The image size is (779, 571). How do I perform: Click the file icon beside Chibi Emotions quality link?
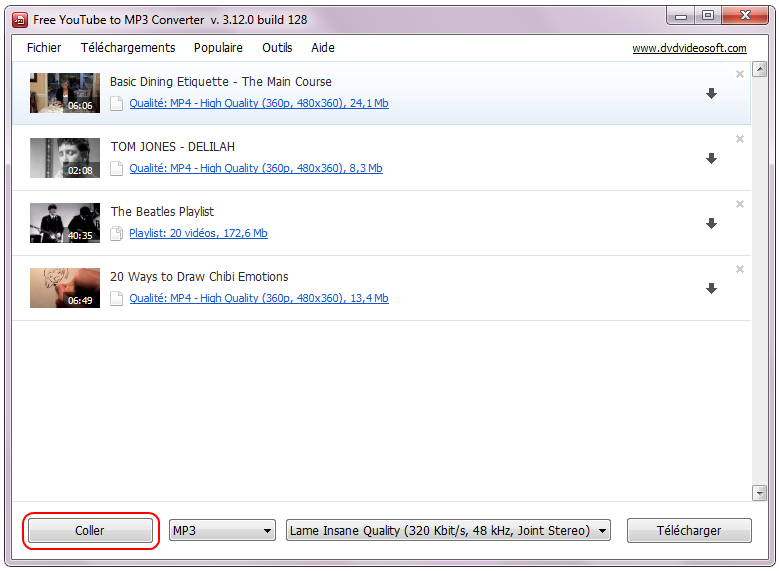[x=116, y=299]
